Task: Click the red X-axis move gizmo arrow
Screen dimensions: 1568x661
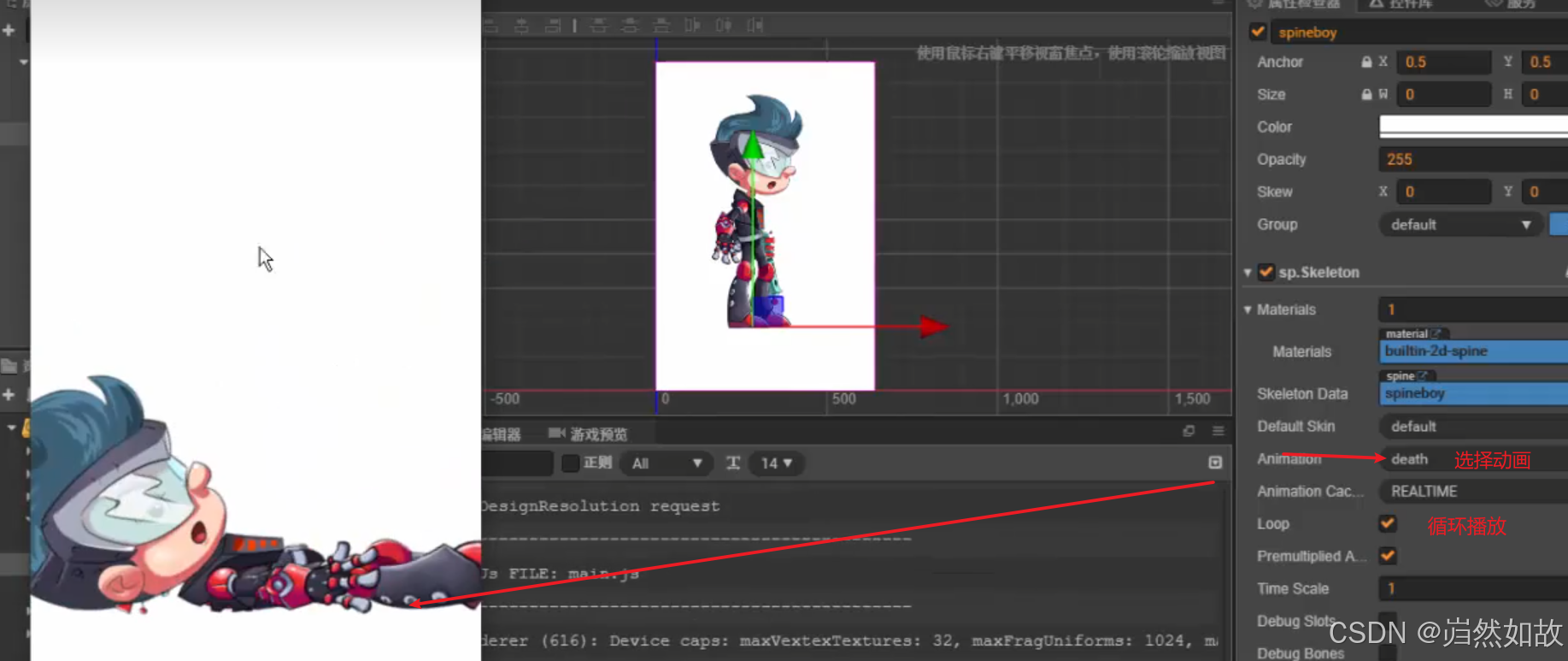Action: tap(933, 326)
